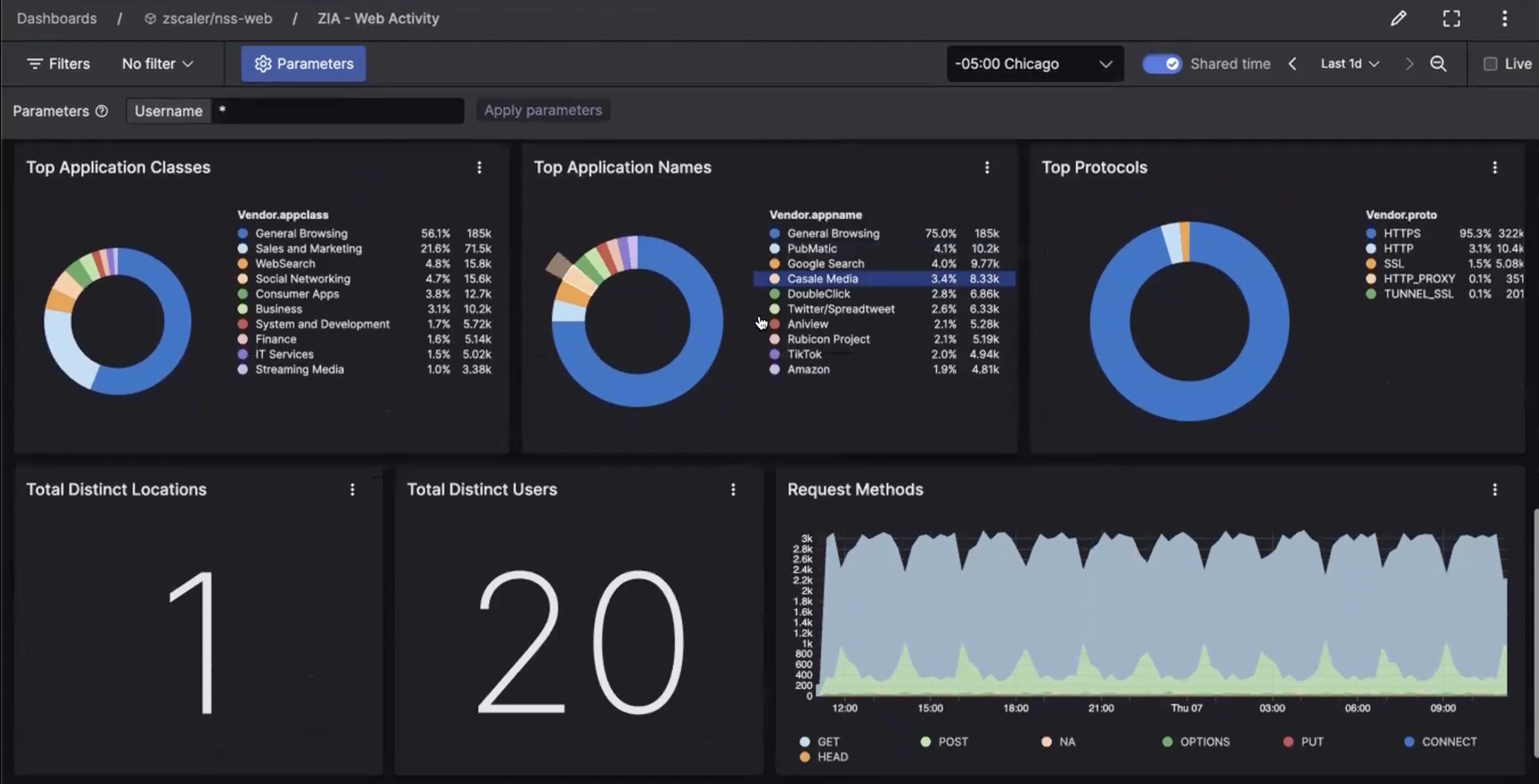The height and width of the screenshot is (784, 1539).
Task: Go to previous time range arrow
Action: (x=1292, y=64)
